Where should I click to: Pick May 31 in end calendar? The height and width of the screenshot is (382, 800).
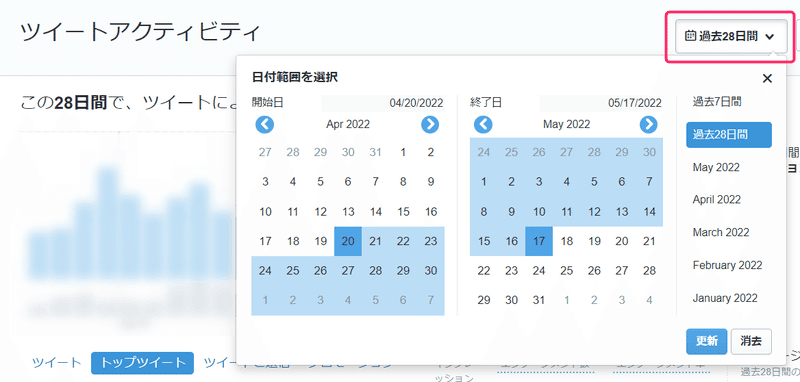click(x=539, y=300)
